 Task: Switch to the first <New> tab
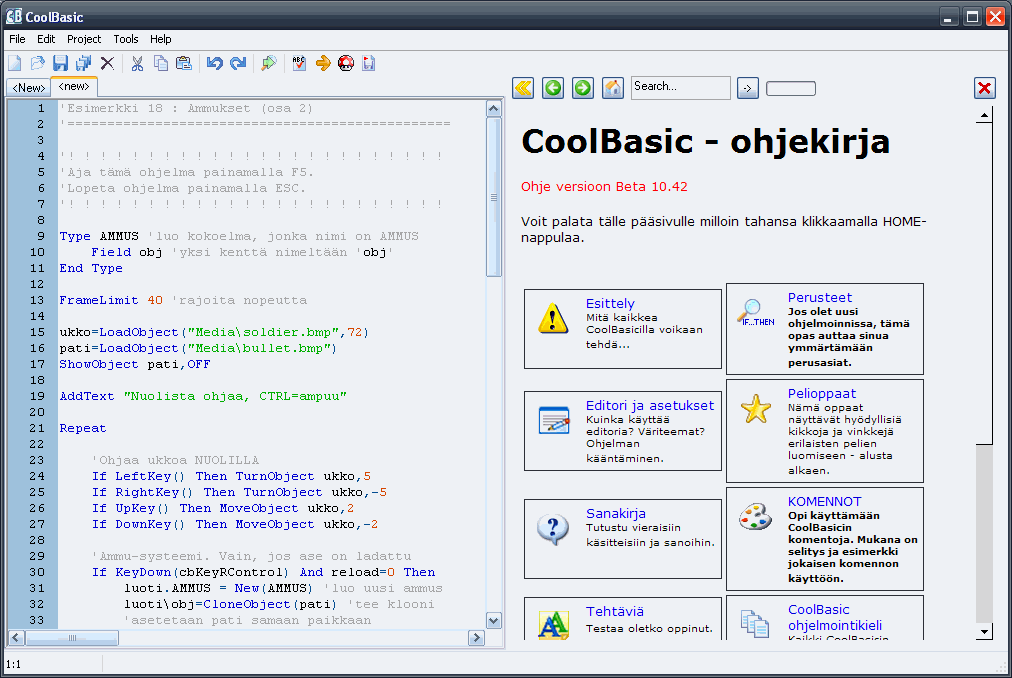point(29,87)
